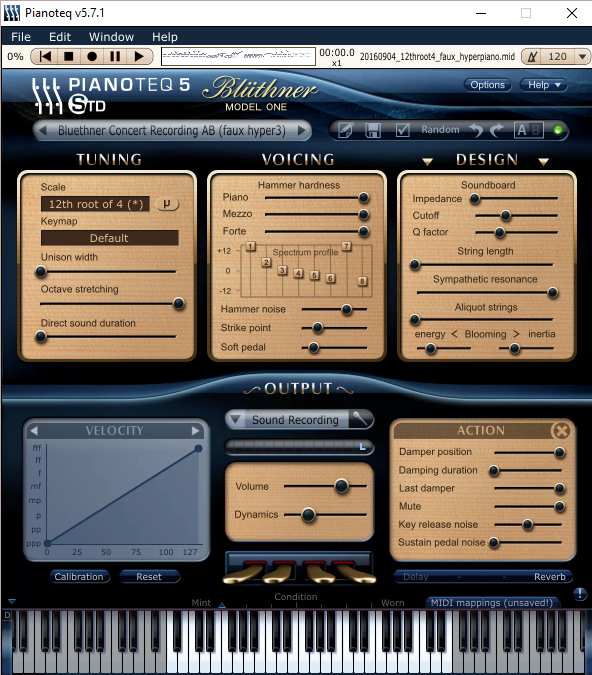Image resolution: width=592 pixels, height=675 pixels.
Task: Click spectrum profile harmonic 8 handle
Action: click(x=363, y=281)
